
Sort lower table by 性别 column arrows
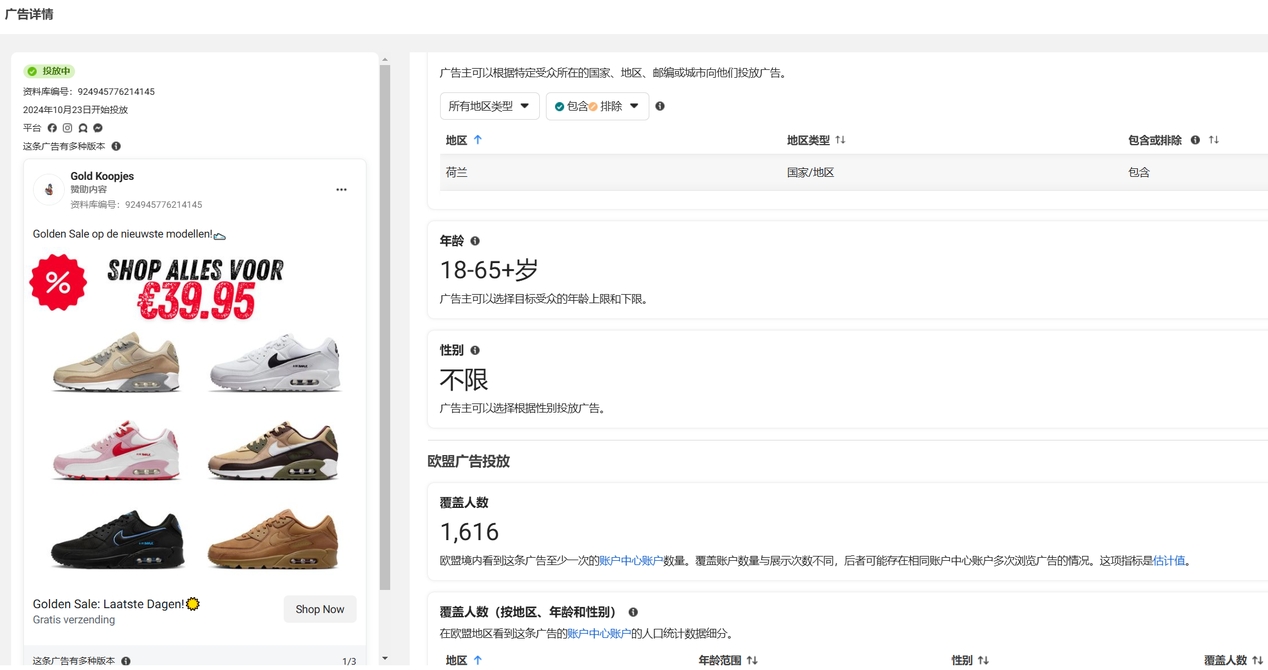coord(983,660)
